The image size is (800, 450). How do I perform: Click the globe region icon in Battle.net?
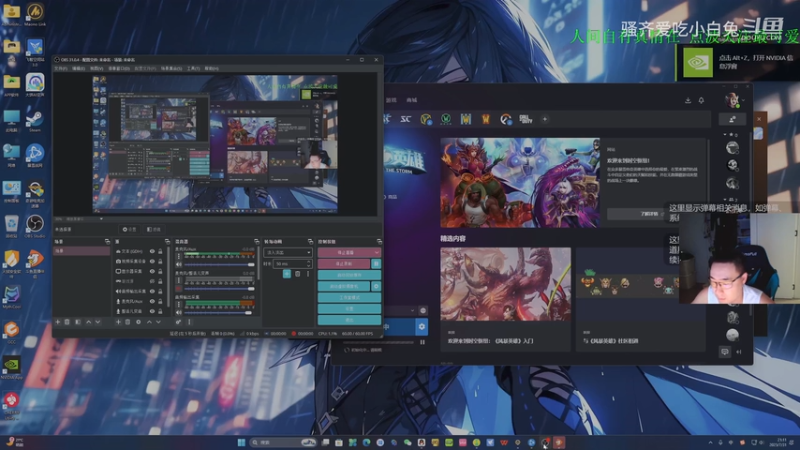tap(423, 310)
